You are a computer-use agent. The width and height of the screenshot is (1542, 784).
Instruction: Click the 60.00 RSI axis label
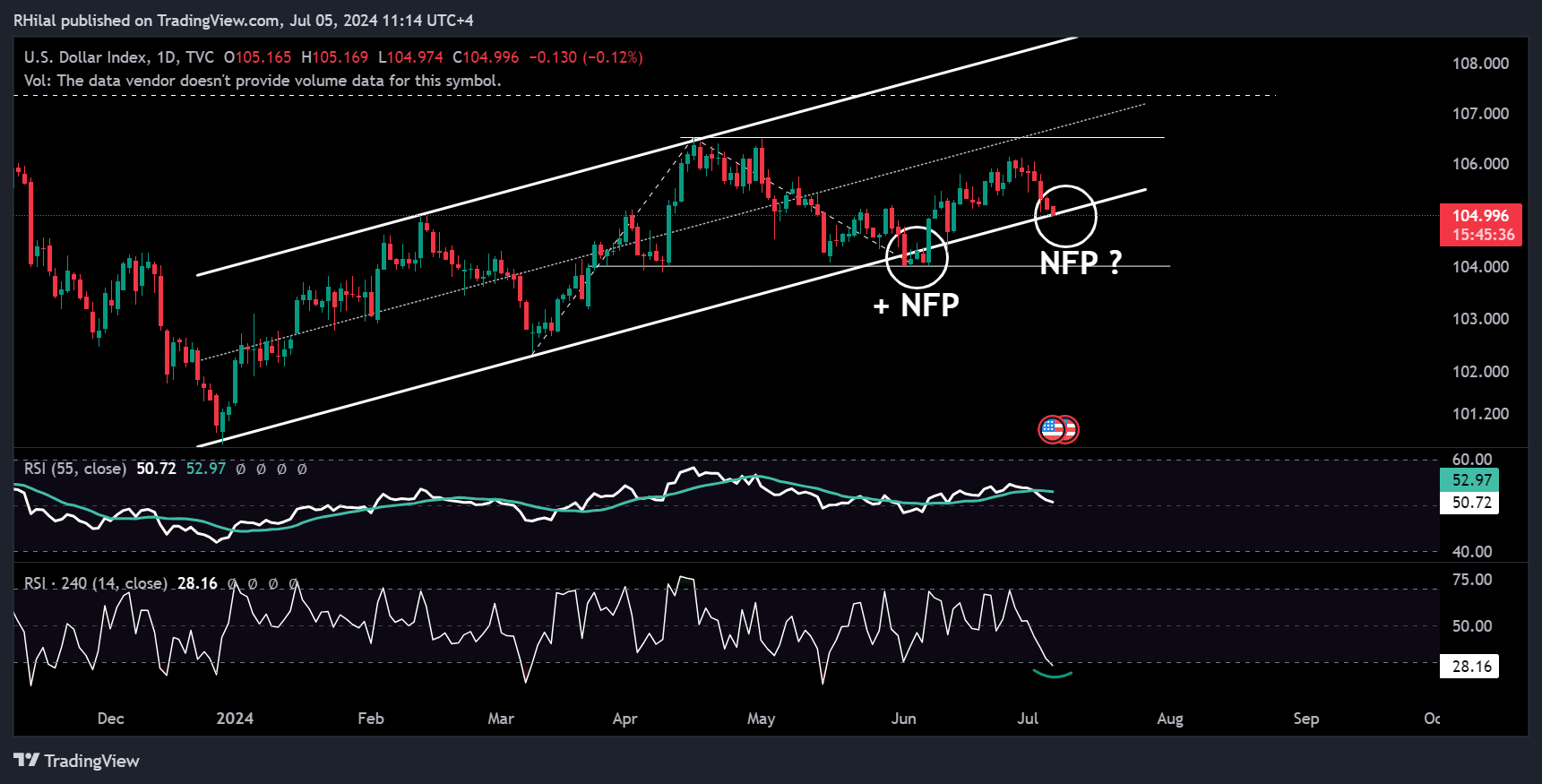1471,460
